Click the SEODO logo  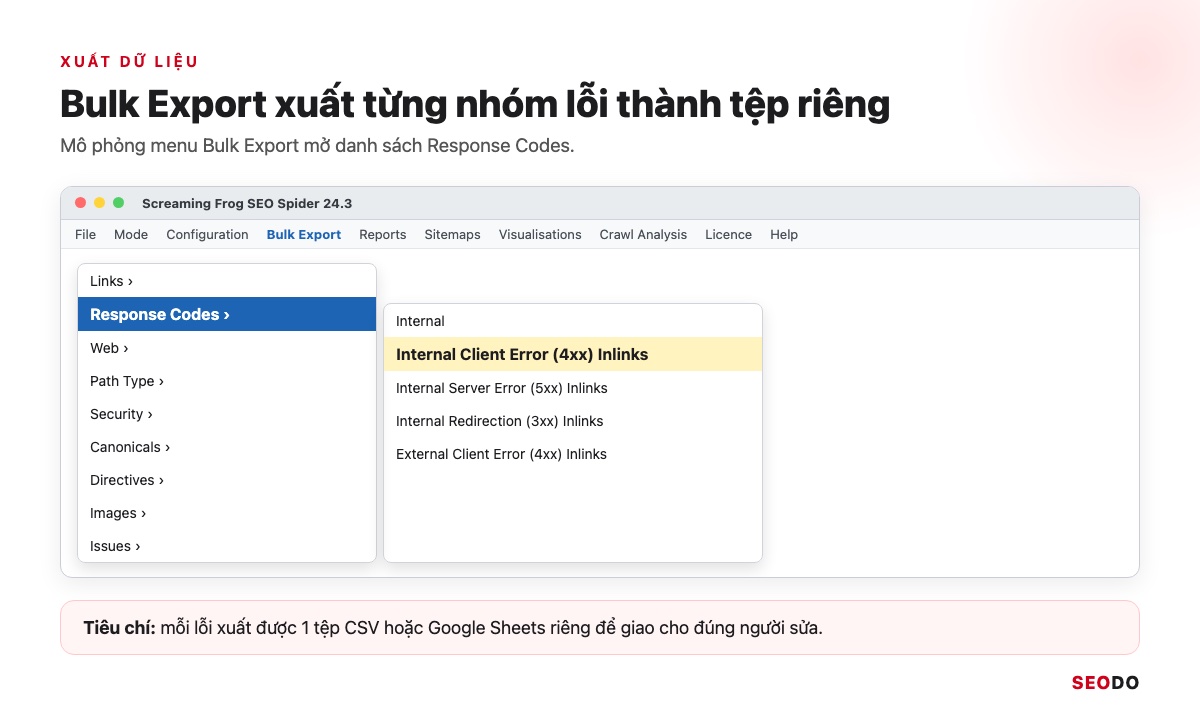(x=1105, y=683)
